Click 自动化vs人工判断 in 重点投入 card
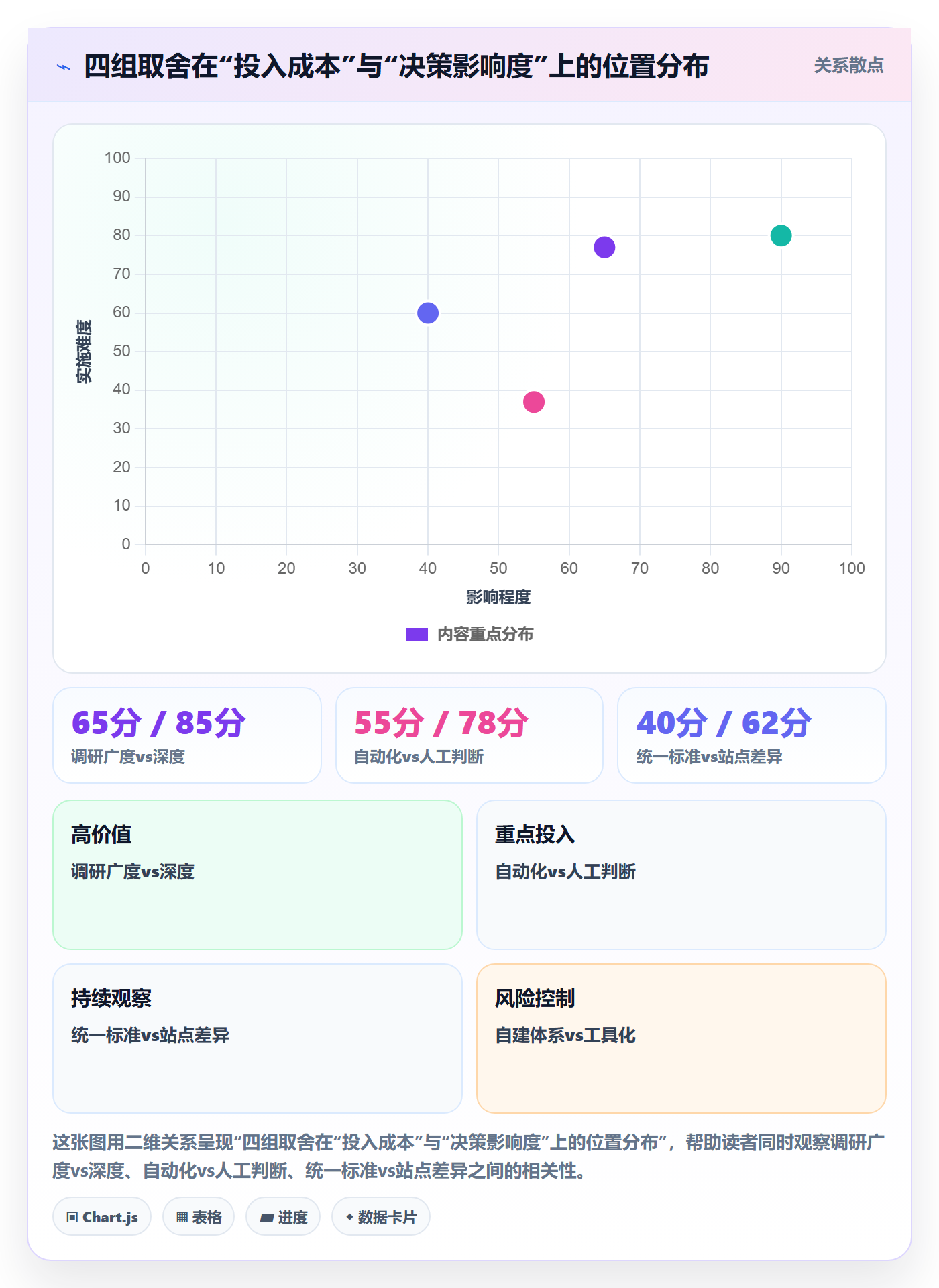Screen dimensions: 939x1288 pos(565,872)
